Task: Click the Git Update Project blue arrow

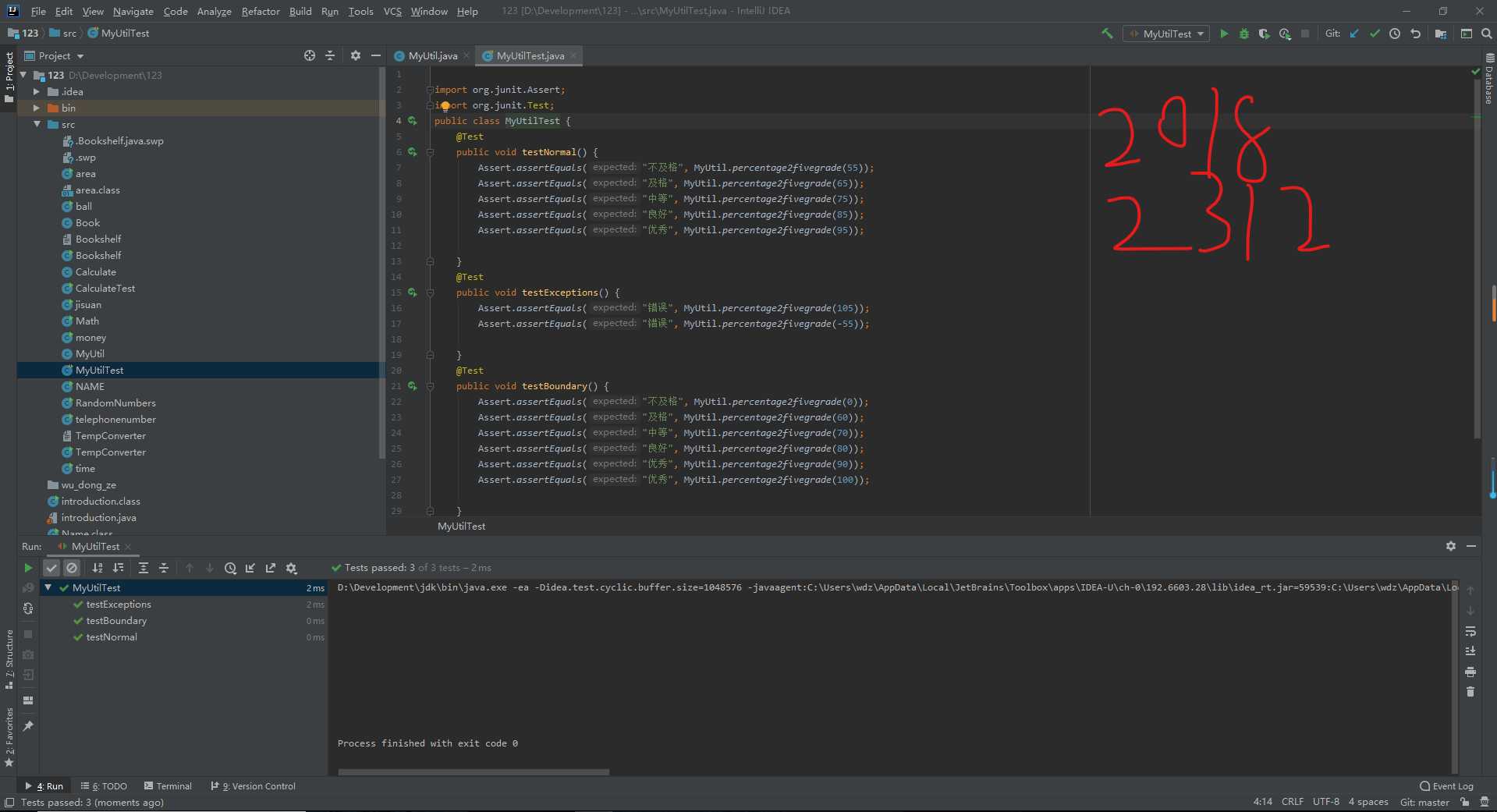Action: pyautogui.click(x=1354, y=34)
